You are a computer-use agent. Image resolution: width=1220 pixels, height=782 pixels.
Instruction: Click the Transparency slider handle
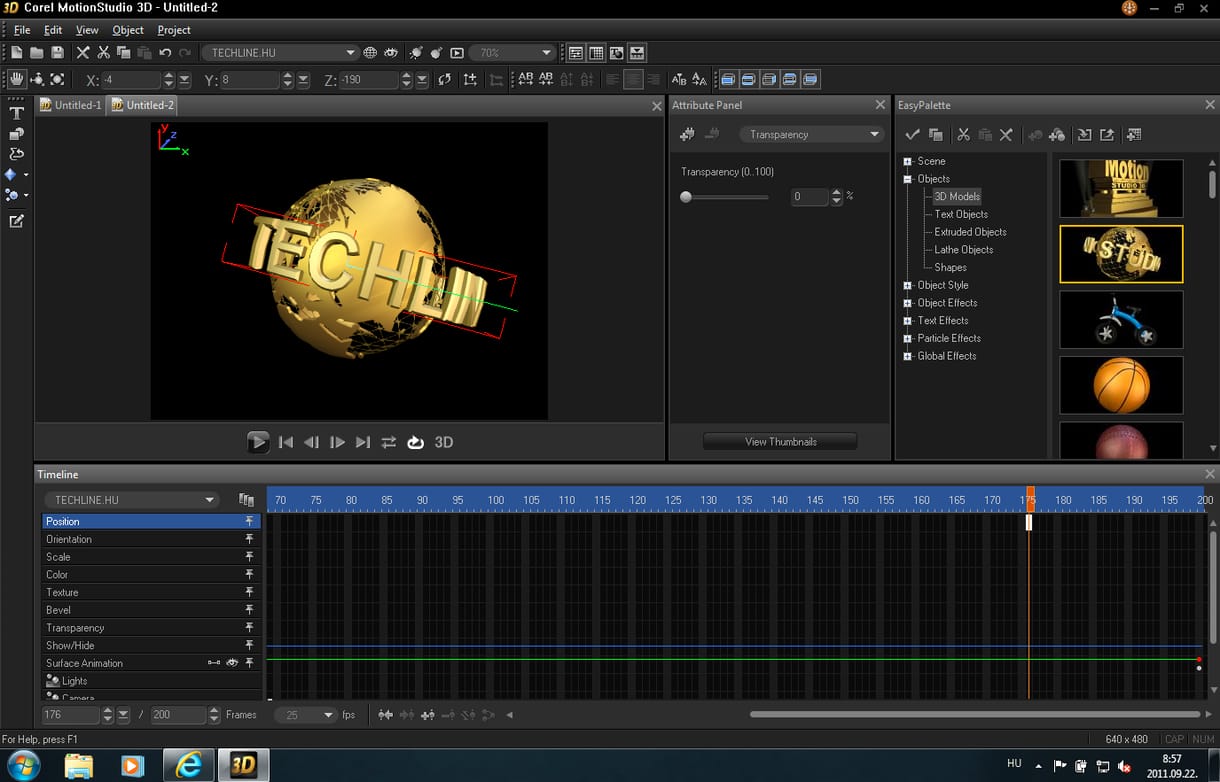tap(686, 197)
